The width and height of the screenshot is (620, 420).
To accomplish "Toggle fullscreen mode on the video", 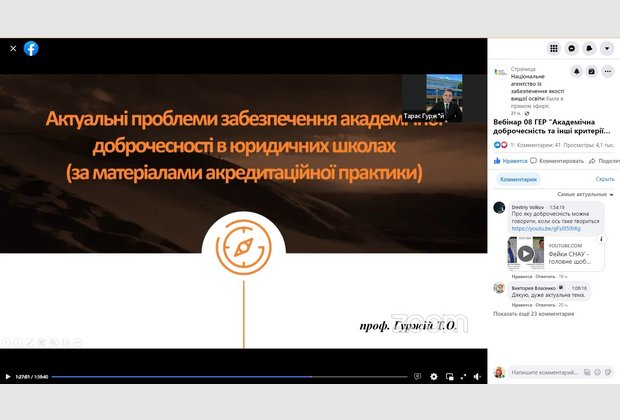I will pos(465,377).
